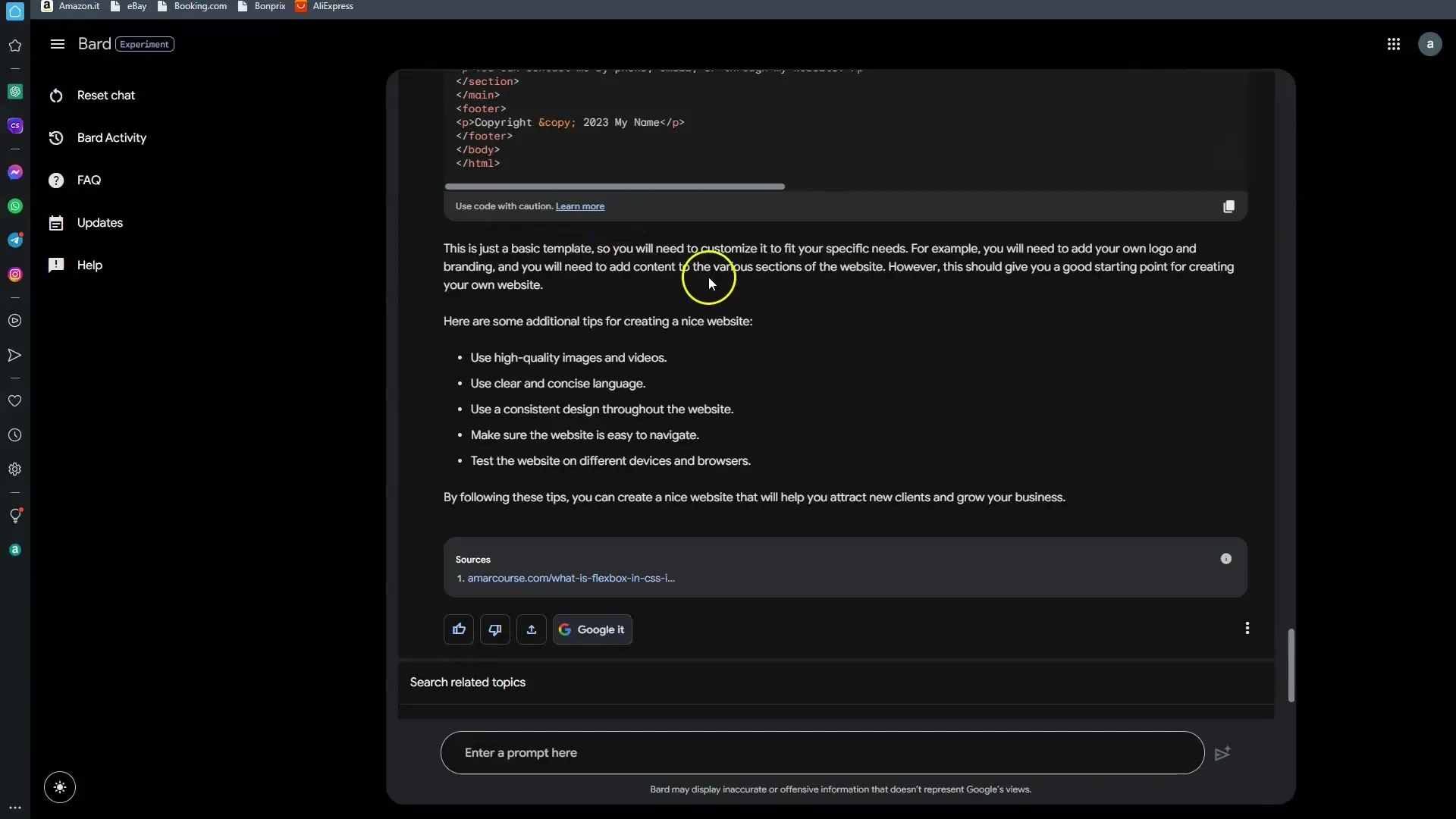Open browser settings gear icon

(x=15, y=469)
